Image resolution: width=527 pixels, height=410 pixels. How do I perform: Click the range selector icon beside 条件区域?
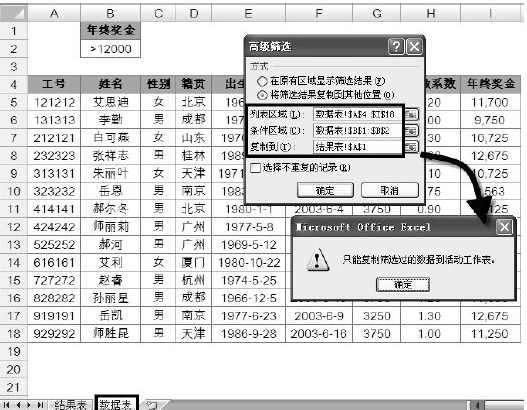coord(411,130)
